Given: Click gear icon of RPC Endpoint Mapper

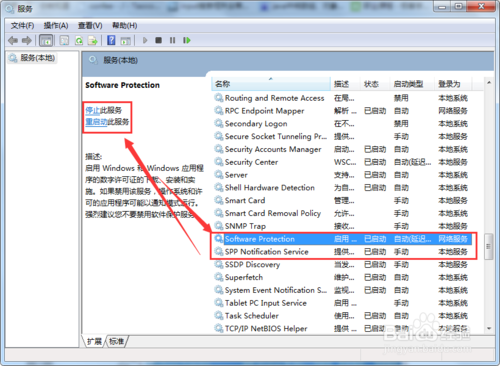Looking at the screenshot, I should pyautogui.click(x=219, y=110).
